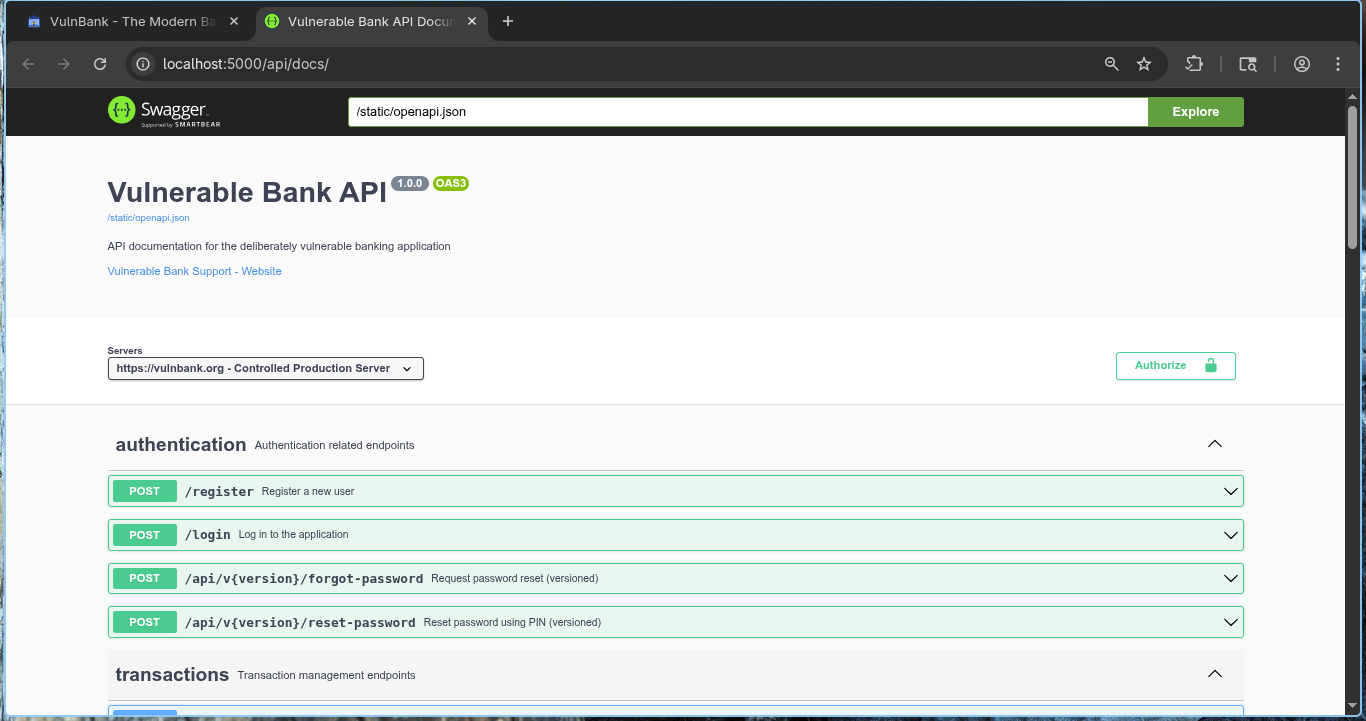
Task: Click the transactions section heading
Action: coord(172,674)
